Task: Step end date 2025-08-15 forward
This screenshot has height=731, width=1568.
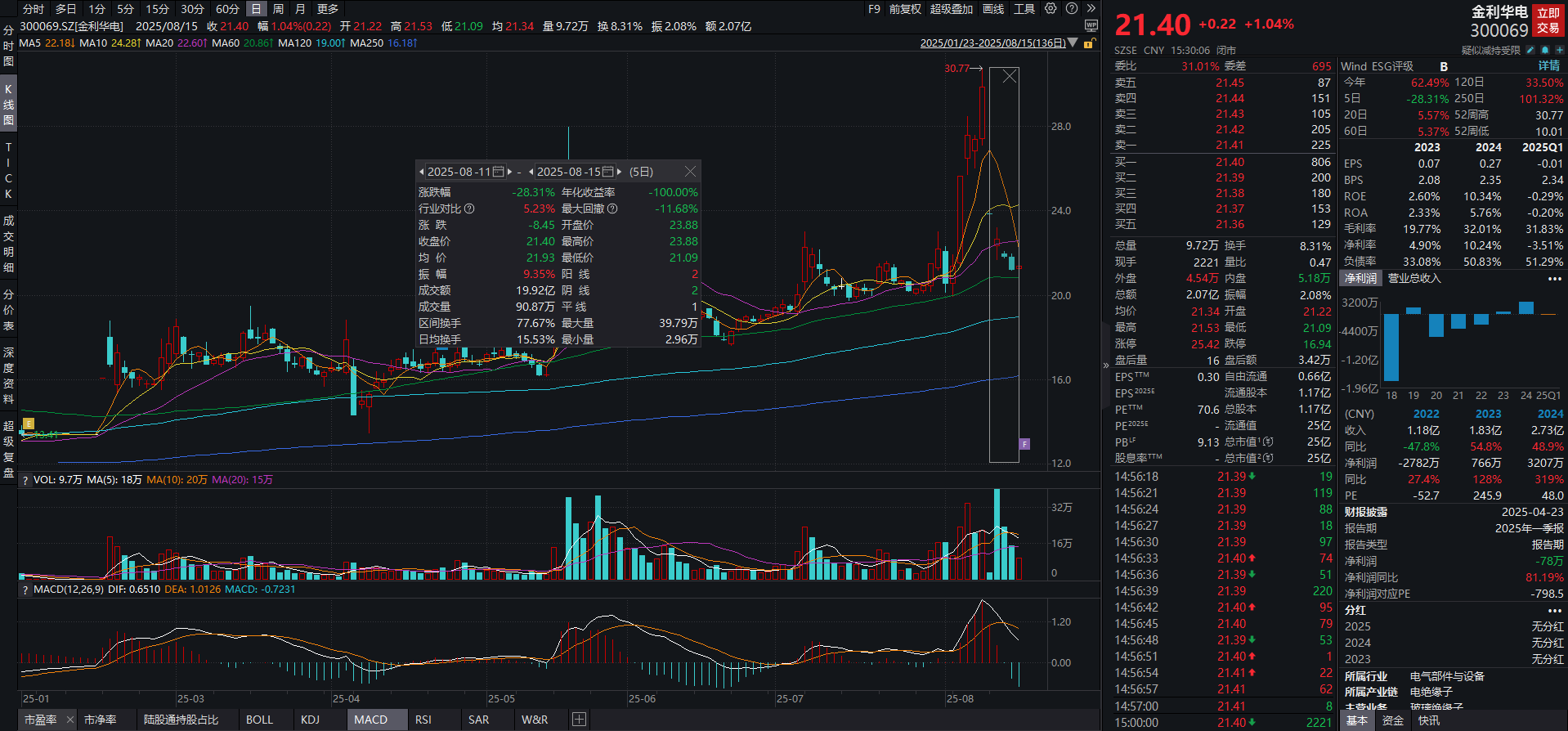Action: (620, 172)
